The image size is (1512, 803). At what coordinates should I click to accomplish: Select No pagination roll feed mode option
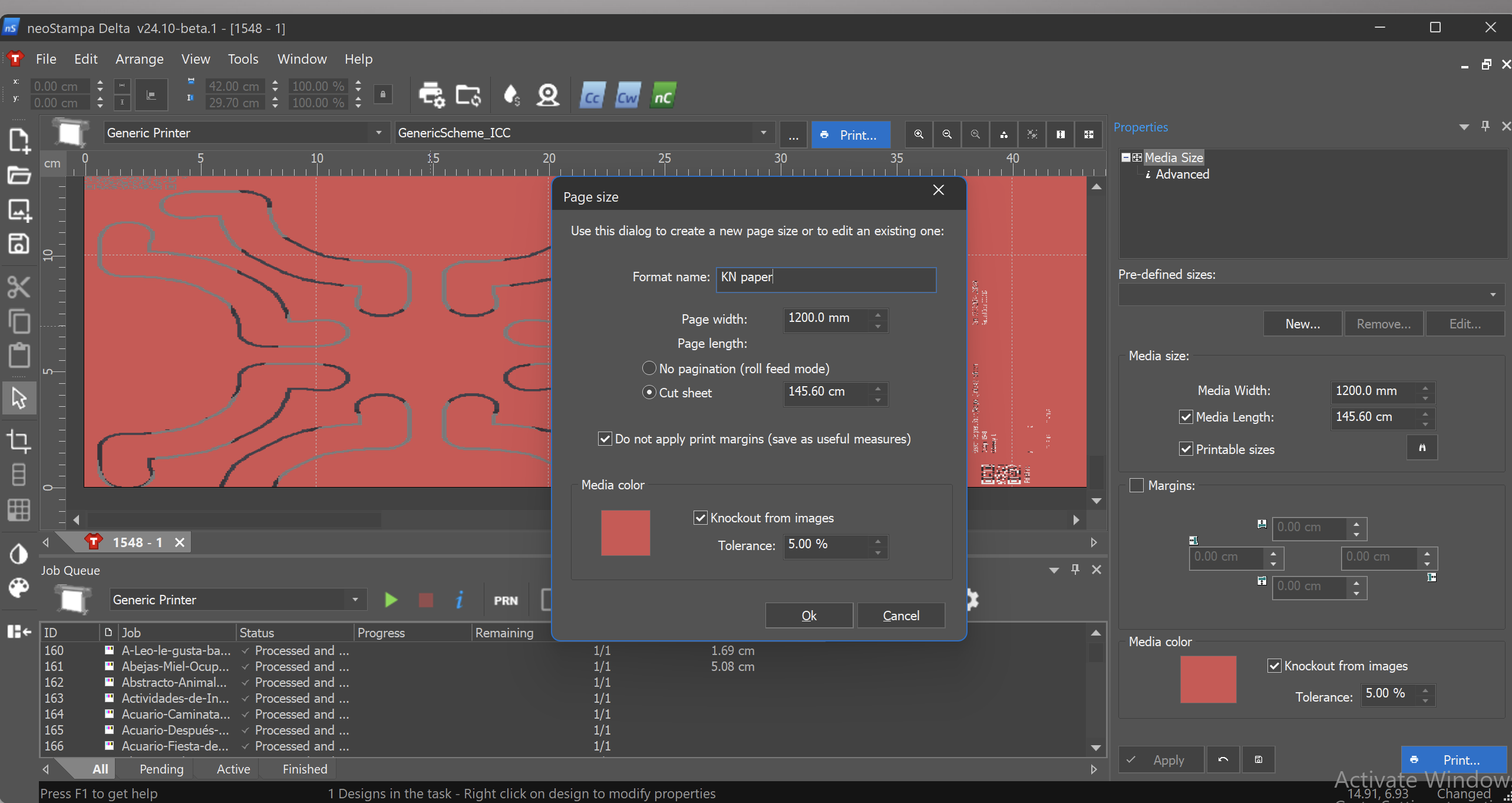649,368
